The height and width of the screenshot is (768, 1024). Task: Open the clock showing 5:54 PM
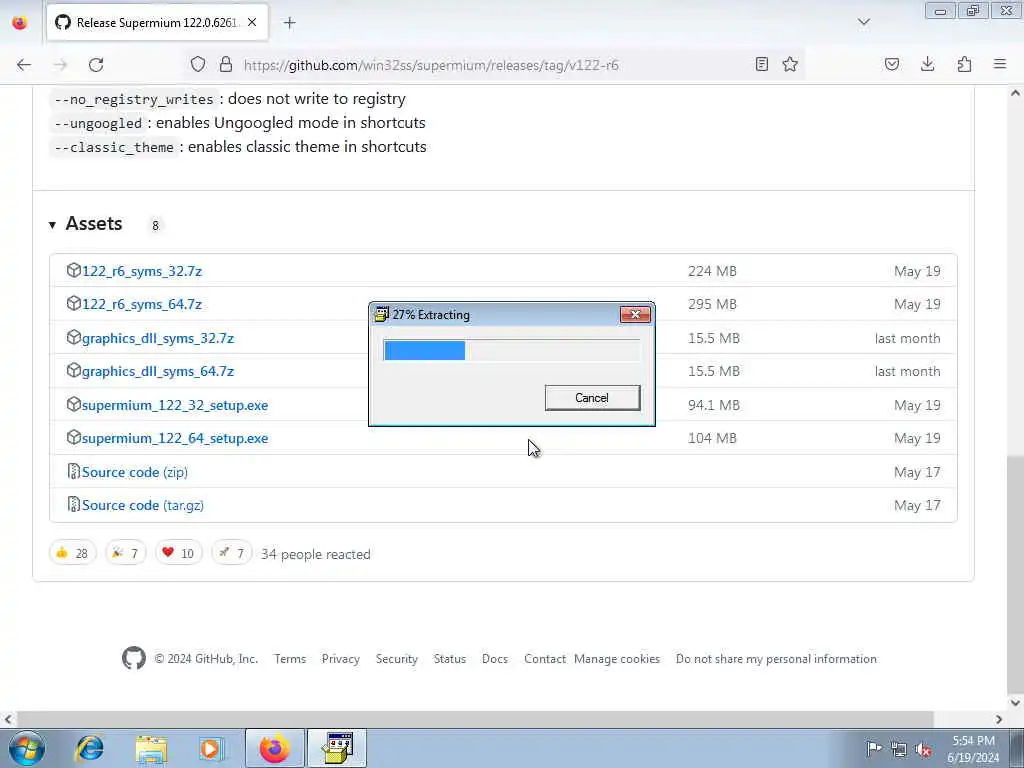pyautogui.click(x=973, y=749)
